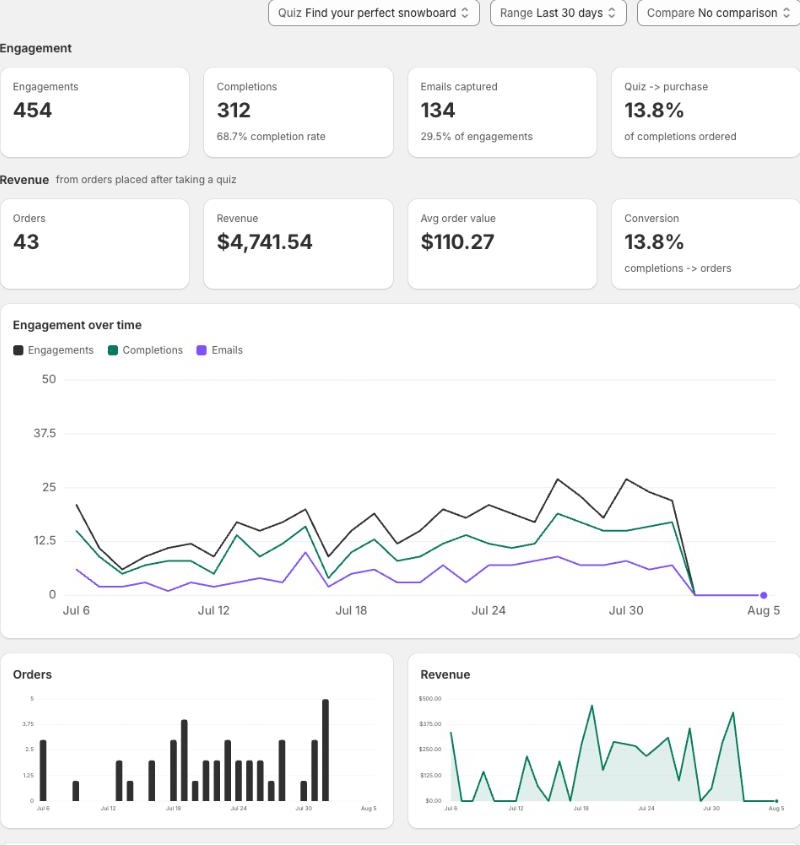Click the 68.7% completion rate text
Screen dimensions: 800x845
coord(271,137)
